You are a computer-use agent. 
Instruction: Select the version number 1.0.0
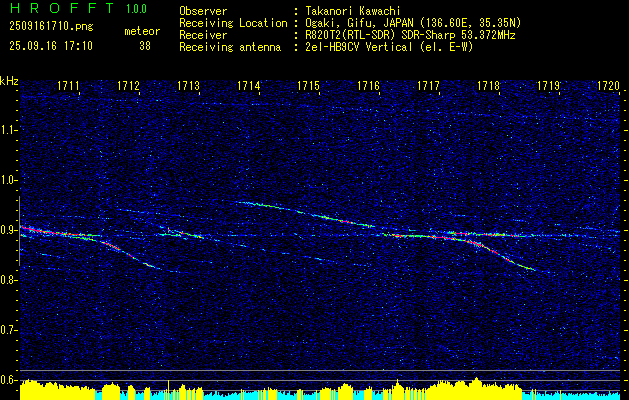(x=136, y=8)
